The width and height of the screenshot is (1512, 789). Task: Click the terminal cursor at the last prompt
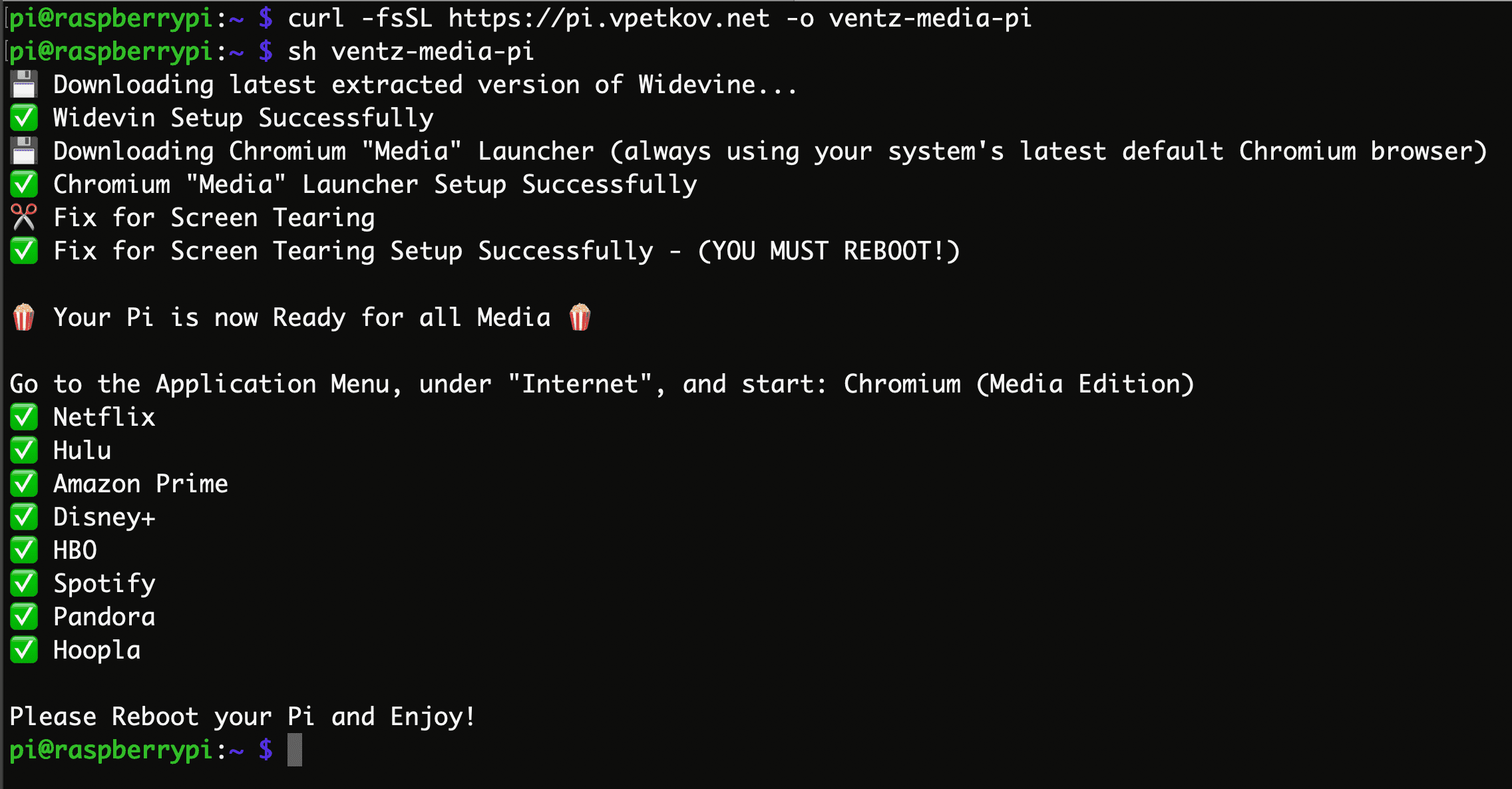(295, 750)
